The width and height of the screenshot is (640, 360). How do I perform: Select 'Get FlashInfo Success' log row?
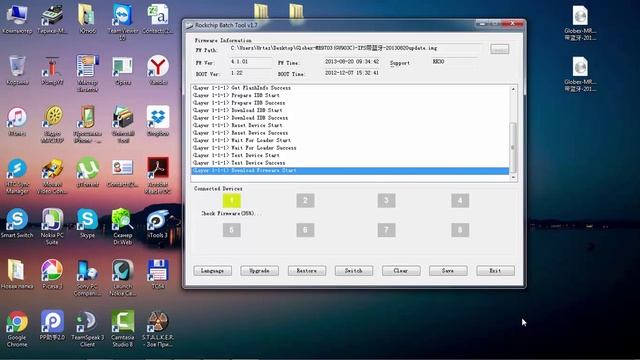tap(351, 88)
